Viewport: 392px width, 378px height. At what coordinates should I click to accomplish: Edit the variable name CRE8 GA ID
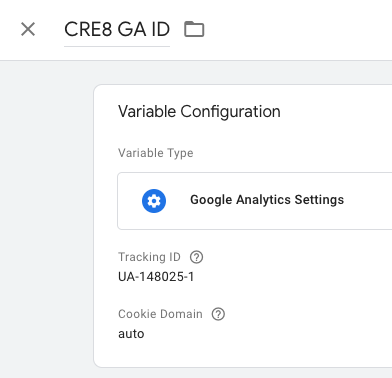click(x=117, y=29)
